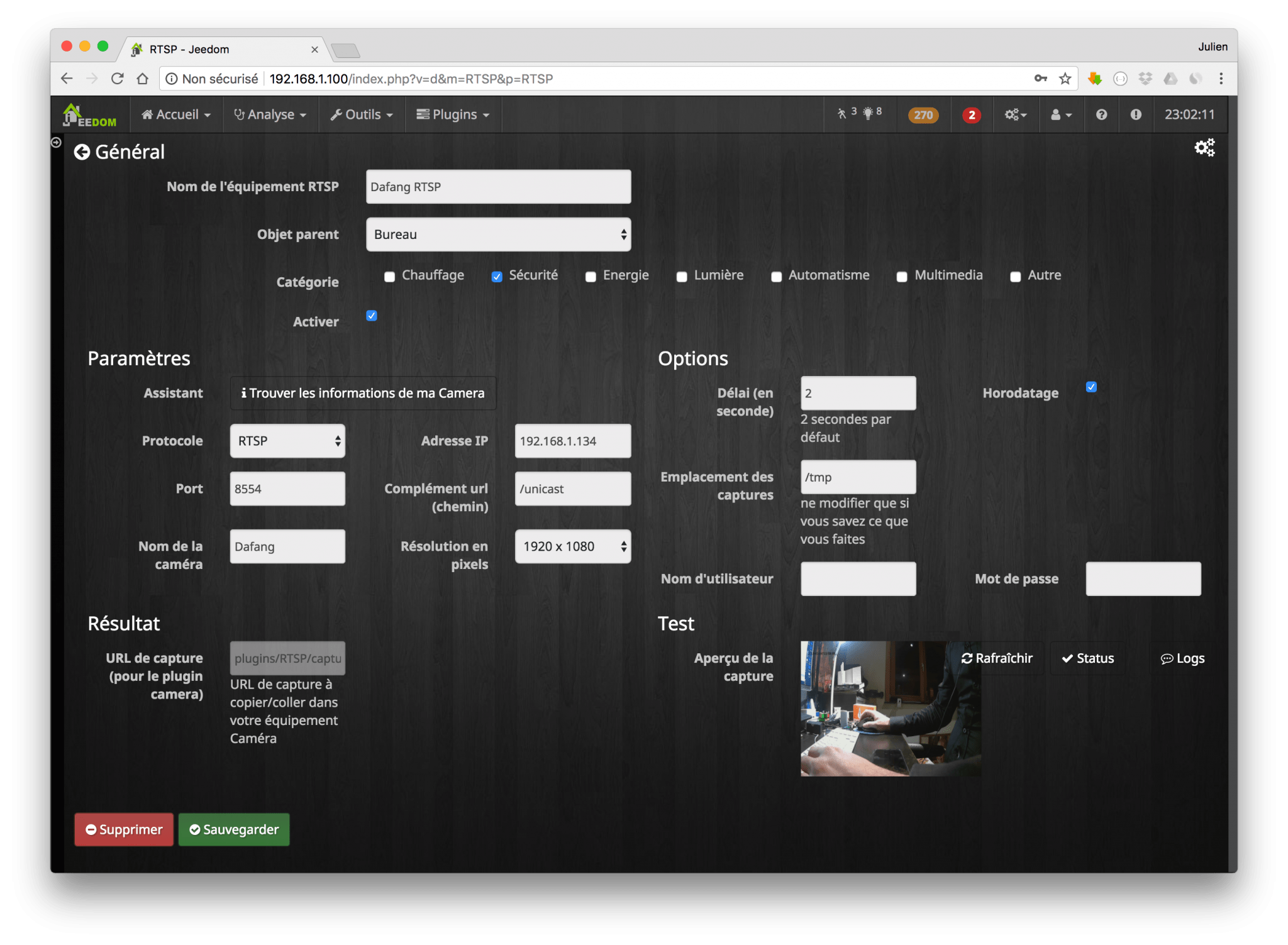Image resolution: width=1288 pixels, height=945 pixels.
Task: Uncheck the Activer checkbox
Action: tap(372, 316)
